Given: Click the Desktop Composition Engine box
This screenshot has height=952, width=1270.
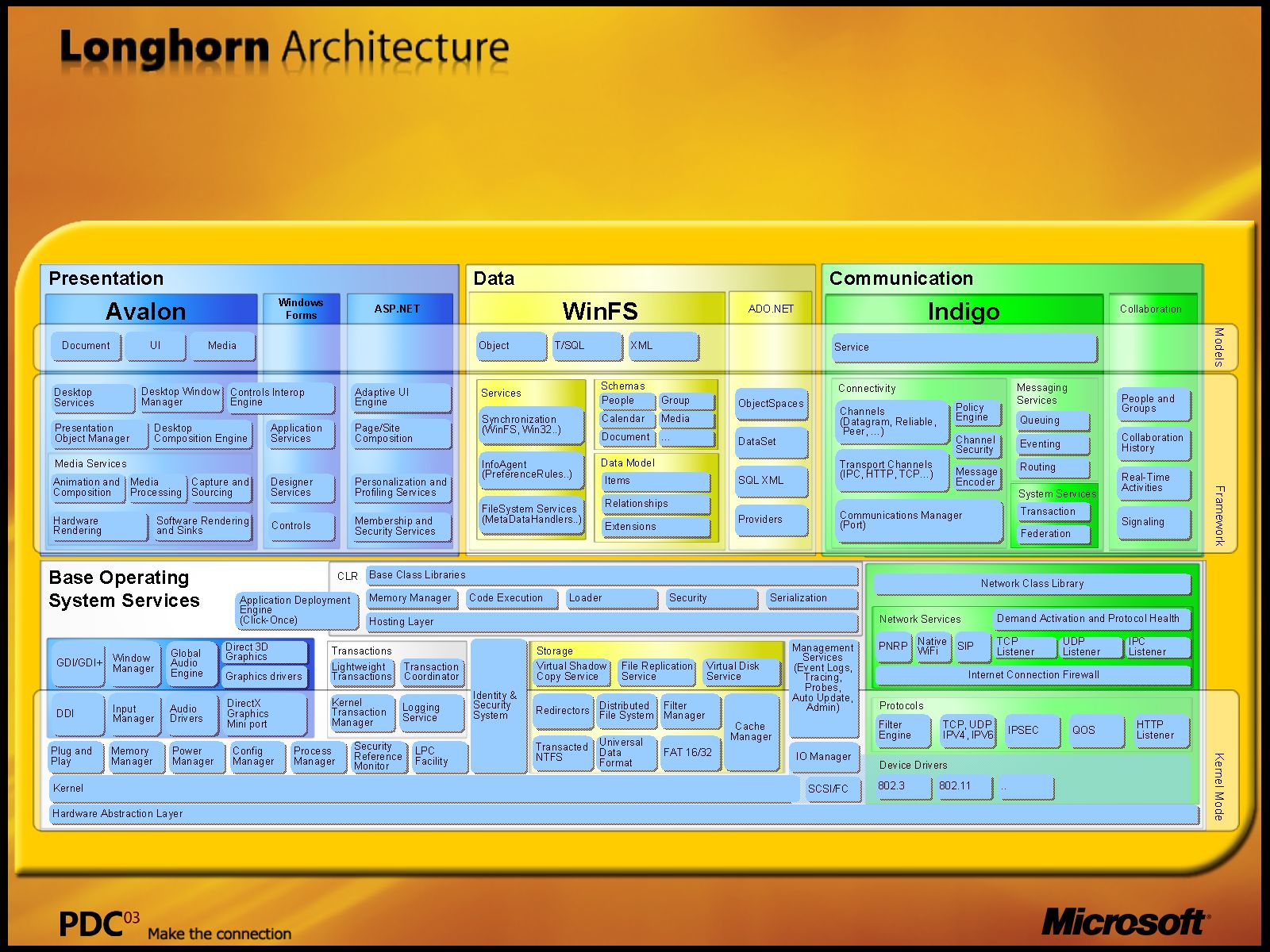Looking at the screenshot, I should point(201,433).
